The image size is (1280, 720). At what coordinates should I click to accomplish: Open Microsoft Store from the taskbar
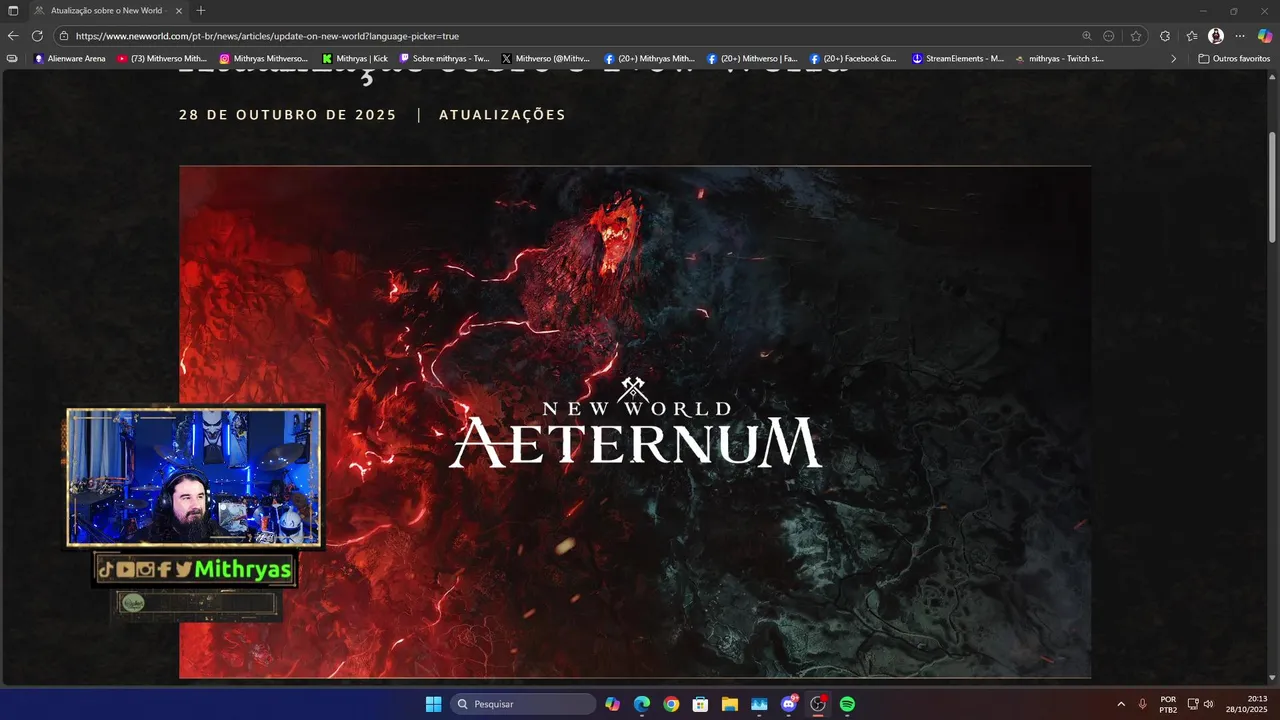(700, 704)
